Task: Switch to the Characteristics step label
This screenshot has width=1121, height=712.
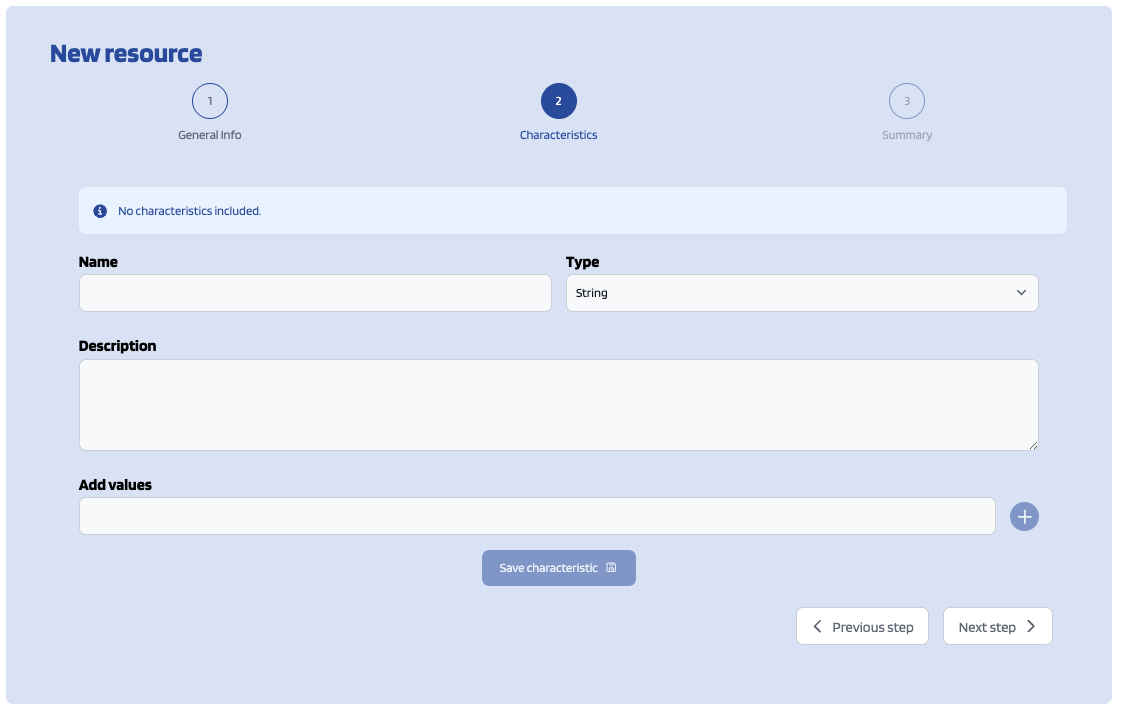Action: (558, 135)
